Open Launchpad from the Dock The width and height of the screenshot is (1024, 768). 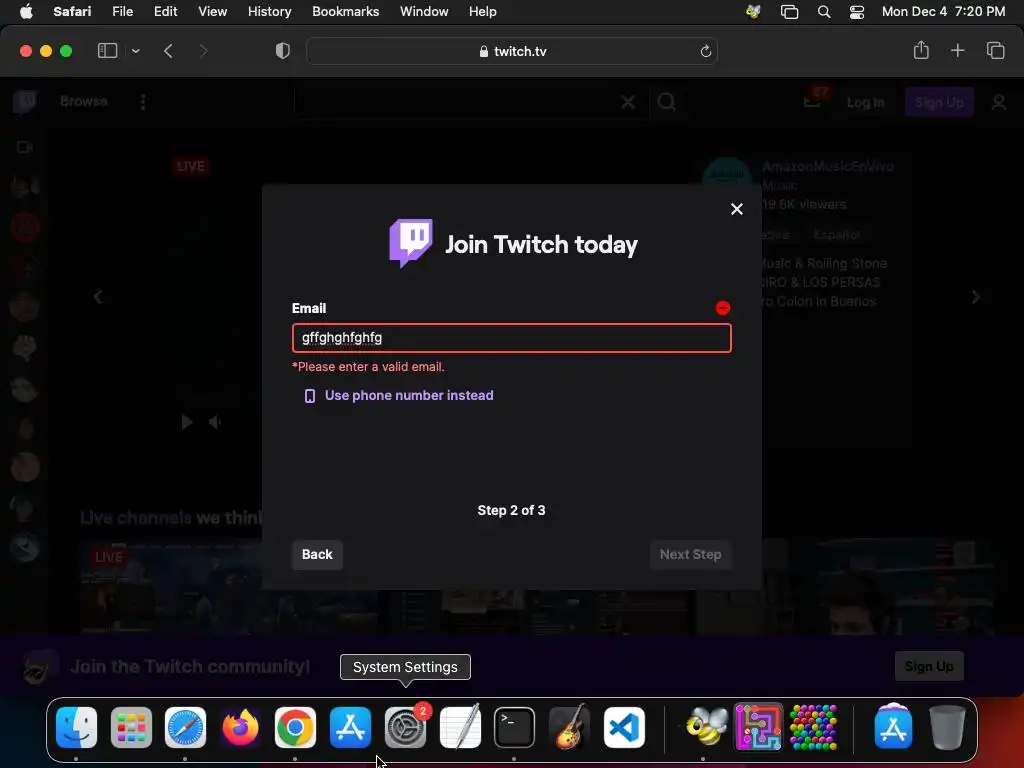point(131,727)
